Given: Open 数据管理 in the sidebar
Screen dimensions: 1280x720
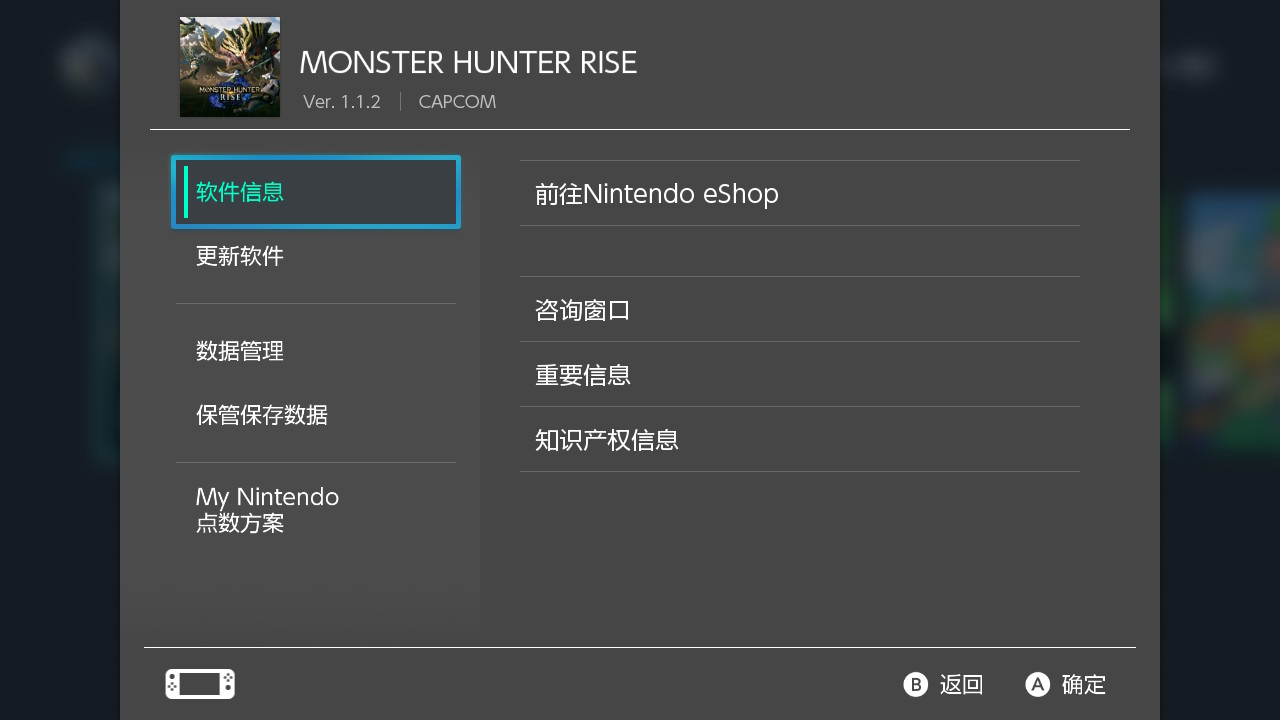Looking at the screenshot, I should point(316,351).
